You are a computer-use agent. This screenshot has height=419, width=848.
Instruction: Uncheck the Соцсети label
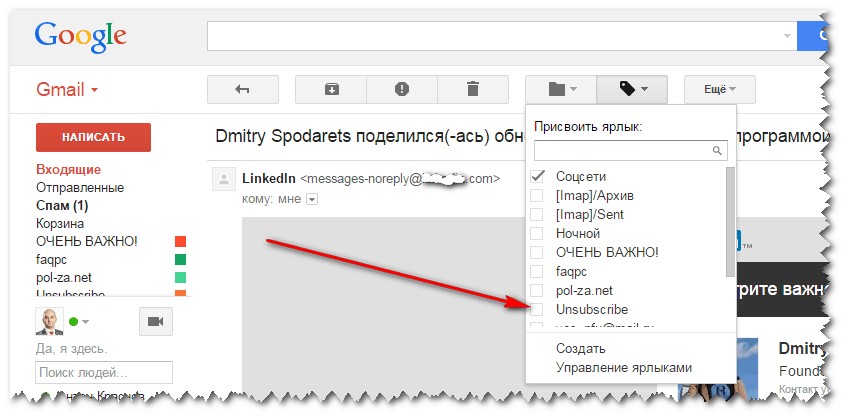[x=536, y=176]
